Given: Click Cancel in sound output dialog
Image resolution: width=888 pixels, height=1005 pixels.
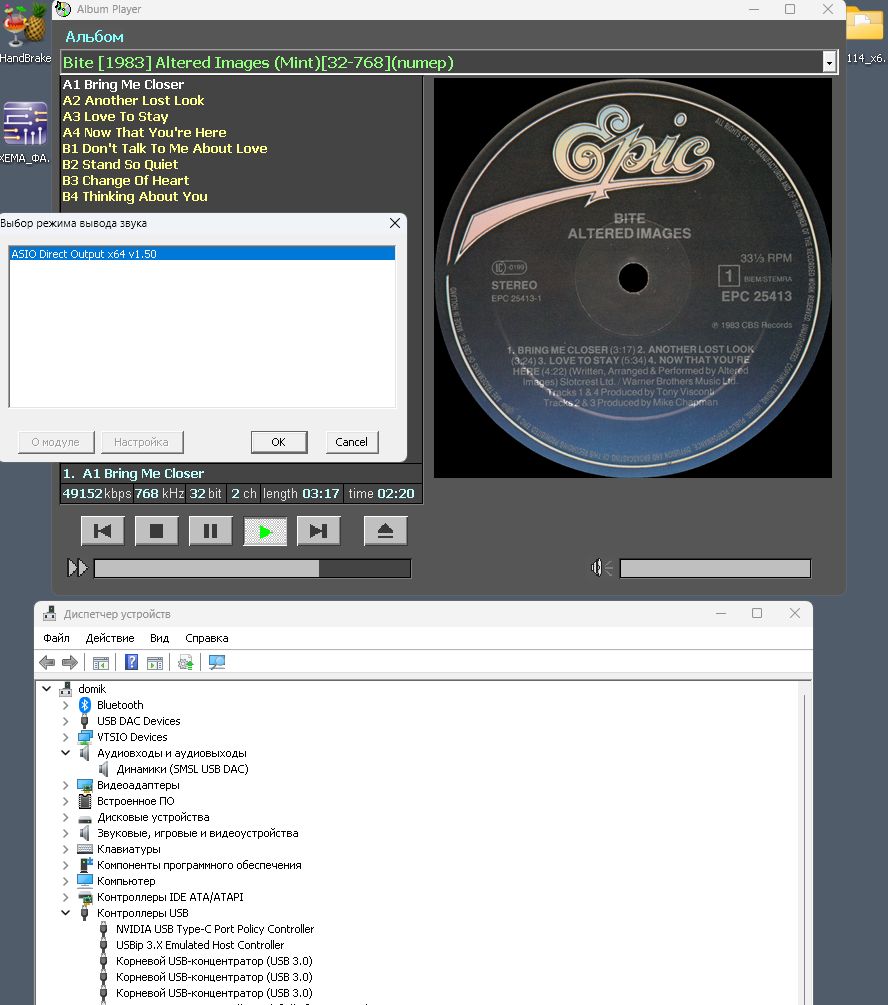Looking at the screenshot, I should coord(352,442).
